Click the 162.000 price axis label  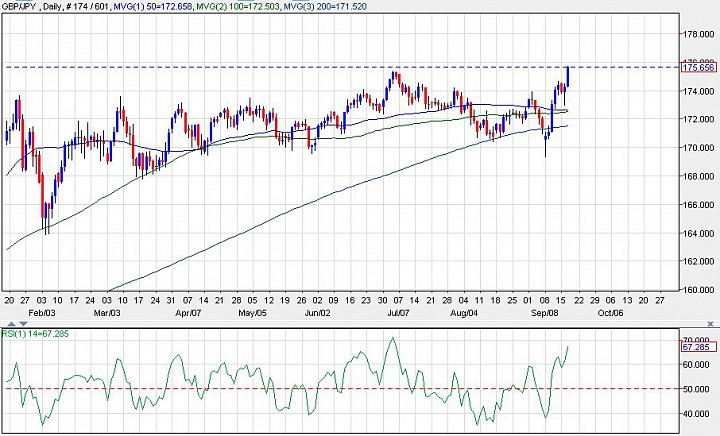coord(698,261)
